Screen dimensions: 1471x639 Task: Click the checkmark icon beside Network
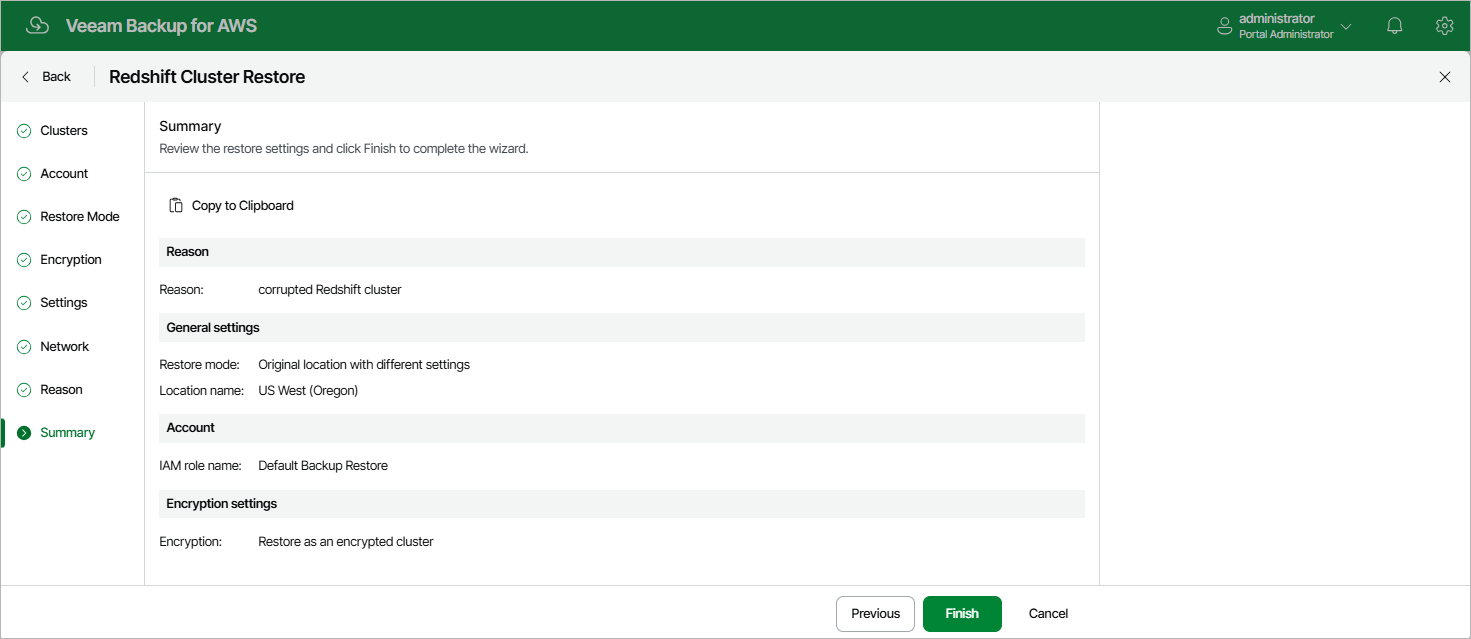(24, 347)
